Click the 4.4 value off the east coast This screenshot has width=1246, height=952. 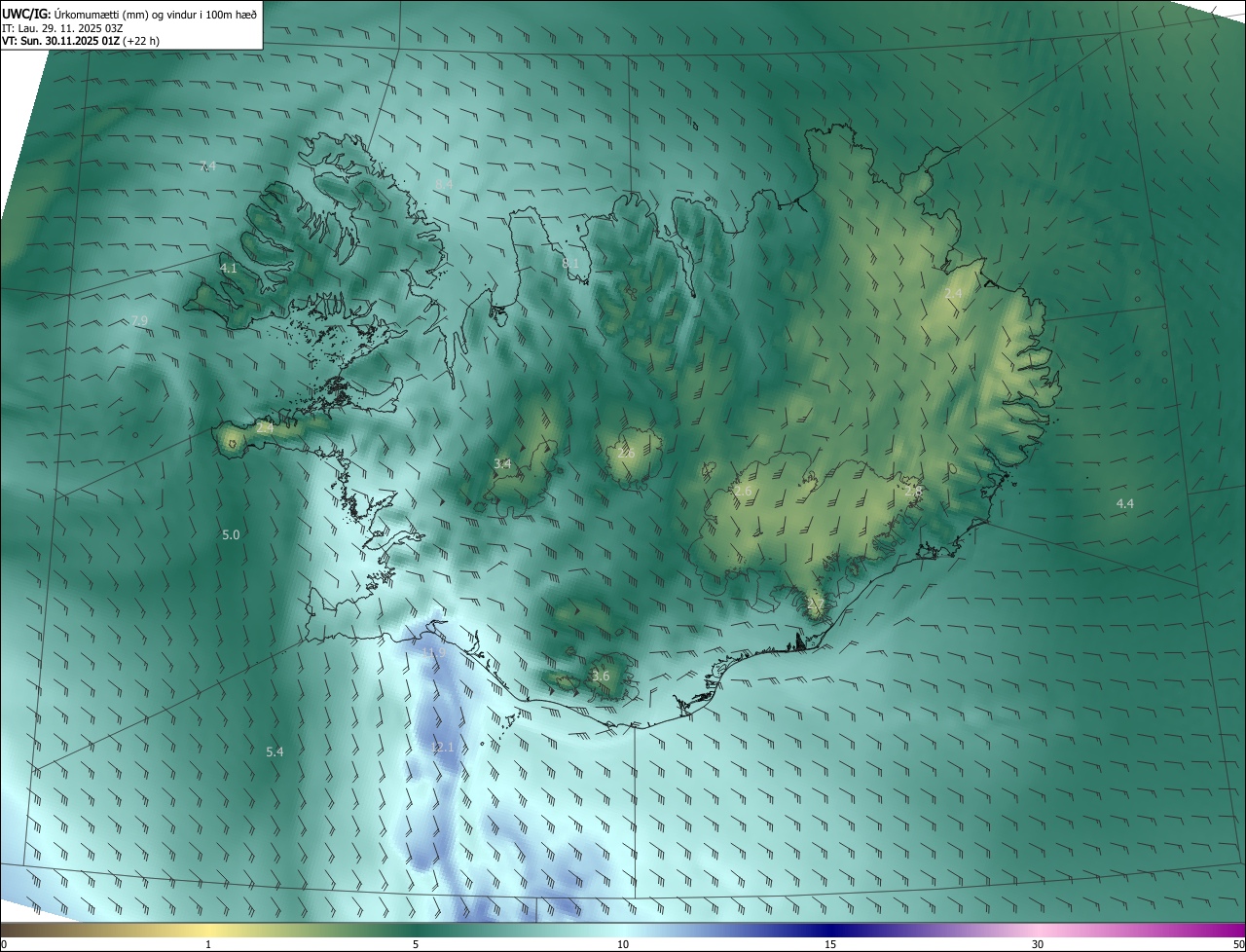[x=1124, y=503]
